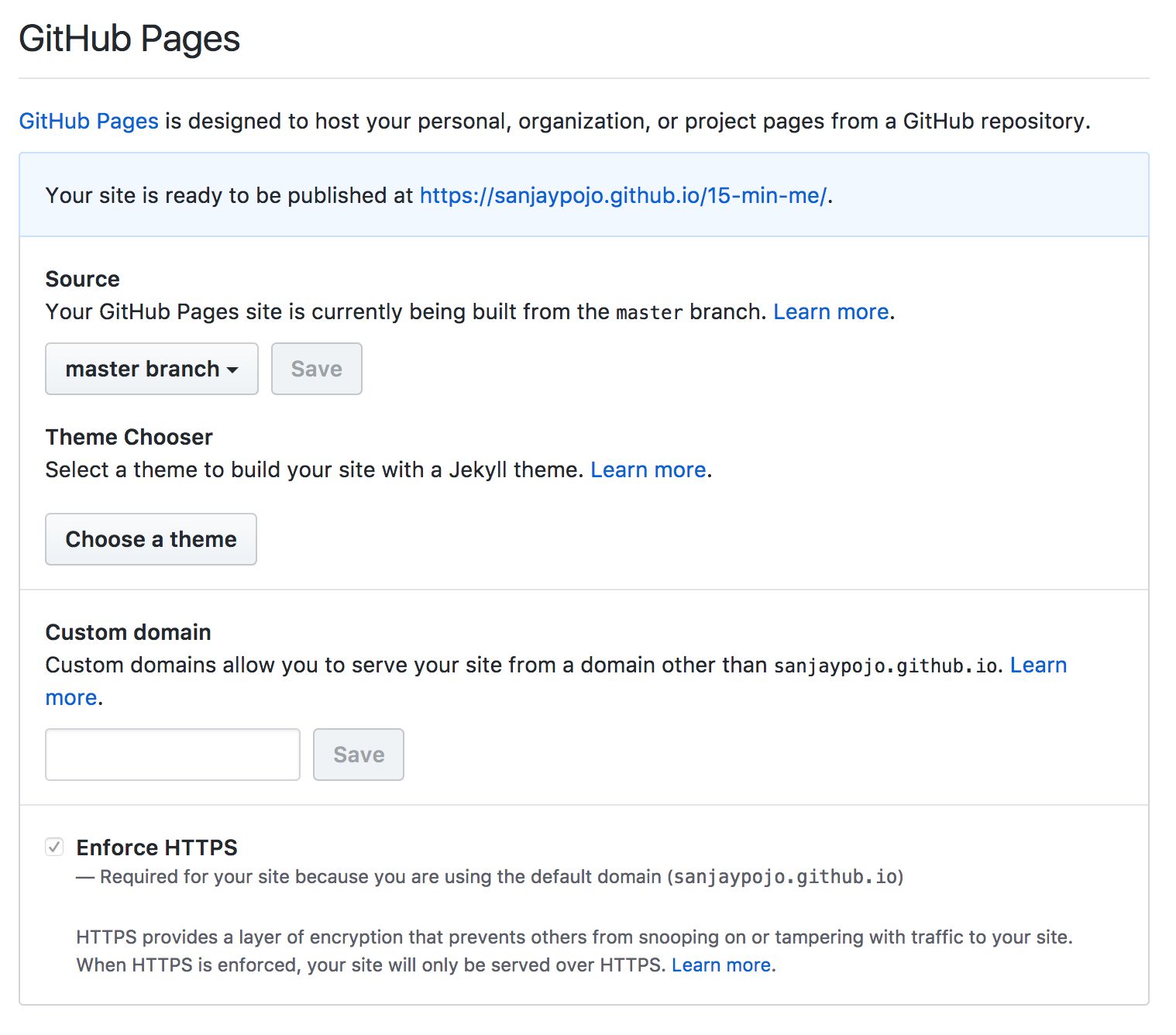The height and width of the screenshot is (1035, 1176).
Task: Open Learn more link about HTTPS enforcement
Action: (x=720, y=965)
